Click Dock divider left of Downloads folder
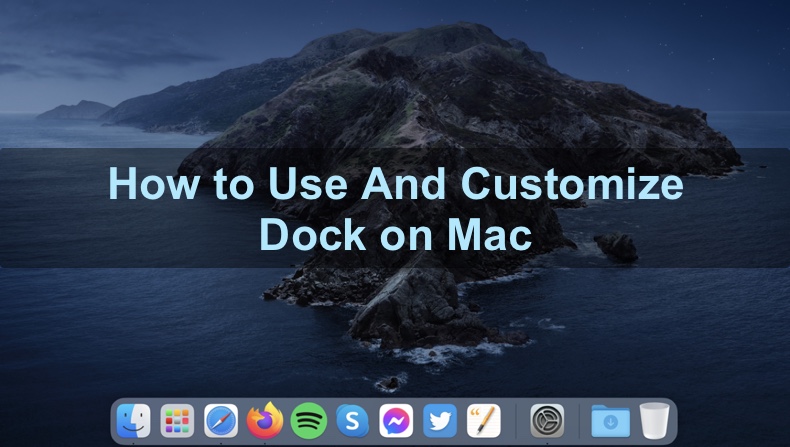 [579, 421]
